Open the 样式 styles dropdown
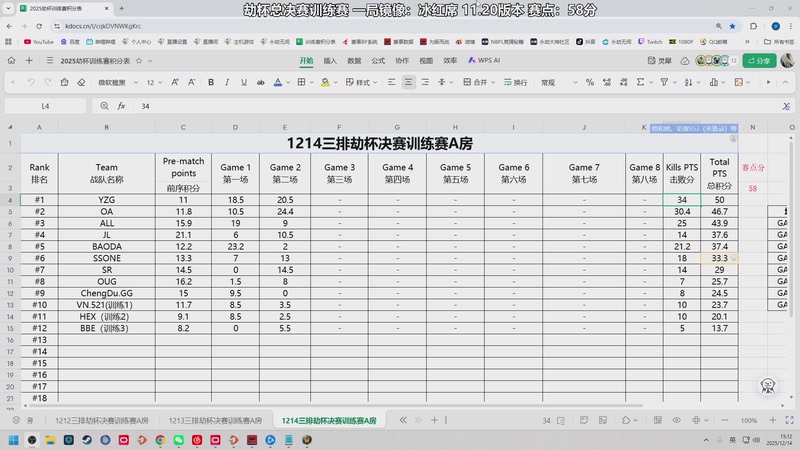The image size is (800, 450). click(x=361, y=82)
